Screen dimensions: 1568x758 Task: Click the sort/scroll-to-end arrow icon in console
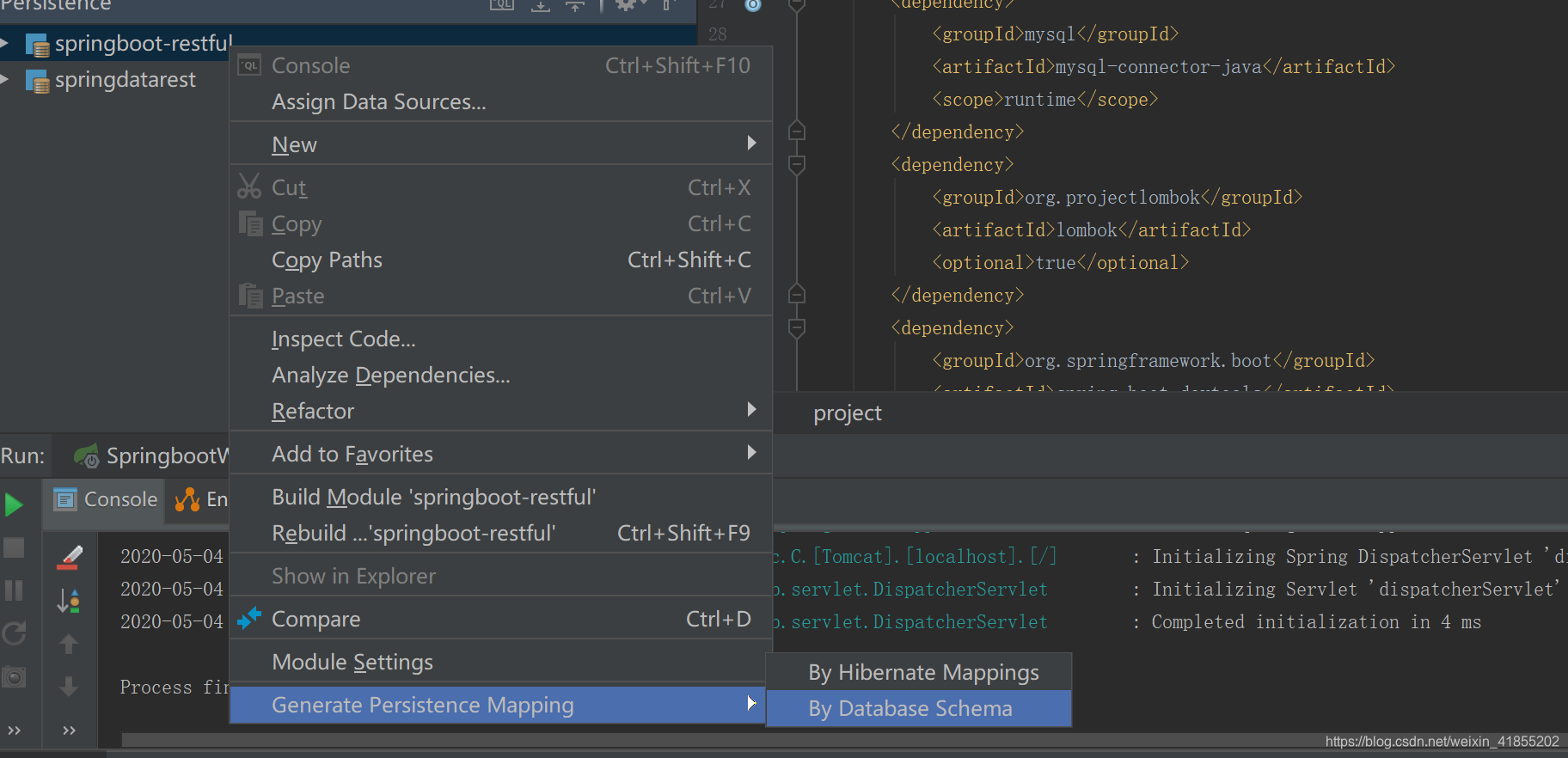coord(69,601)
